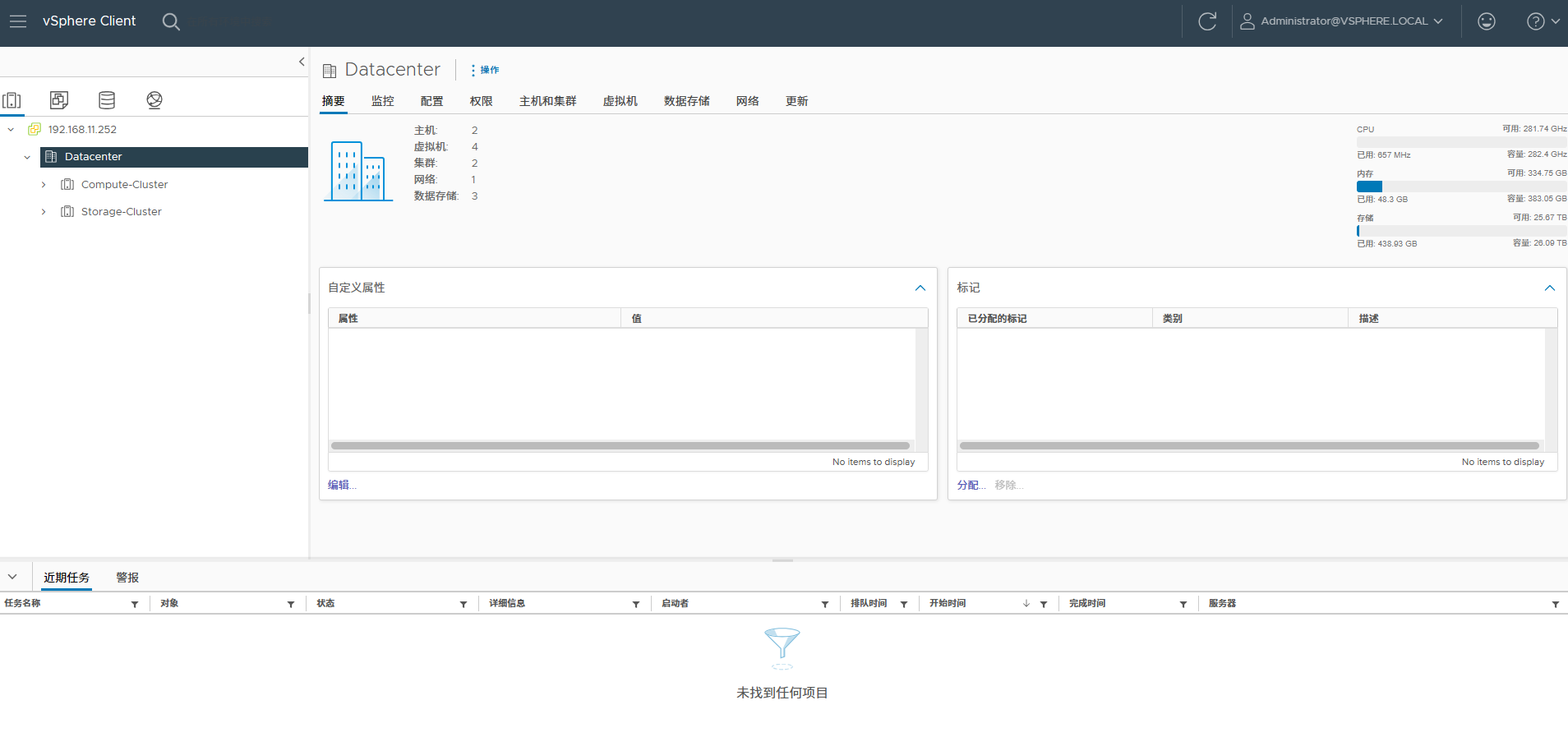
Task: Open the 操作 actions menu
Action: (485, 70)
